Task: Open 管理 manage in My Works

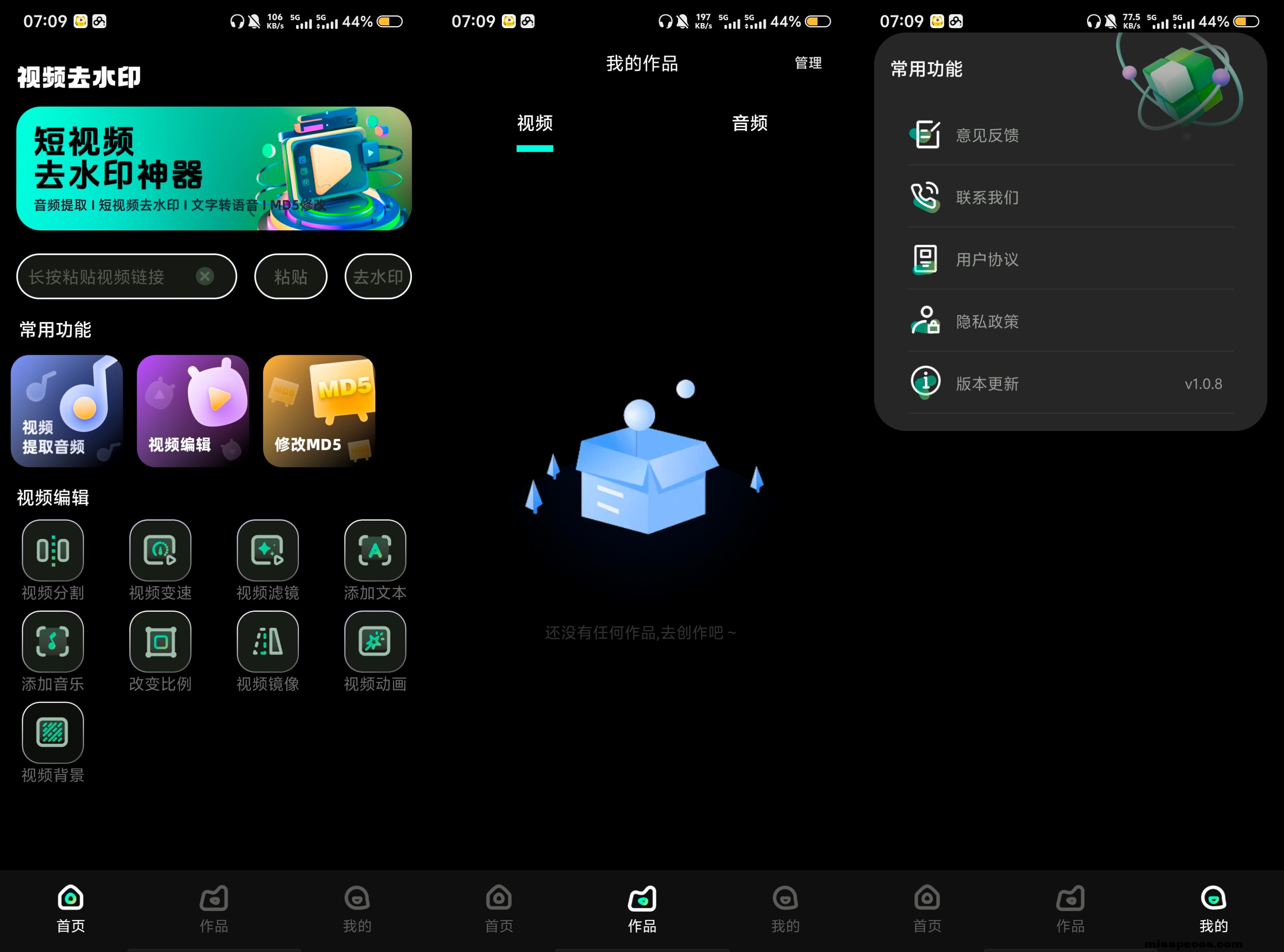Action: 808,63
